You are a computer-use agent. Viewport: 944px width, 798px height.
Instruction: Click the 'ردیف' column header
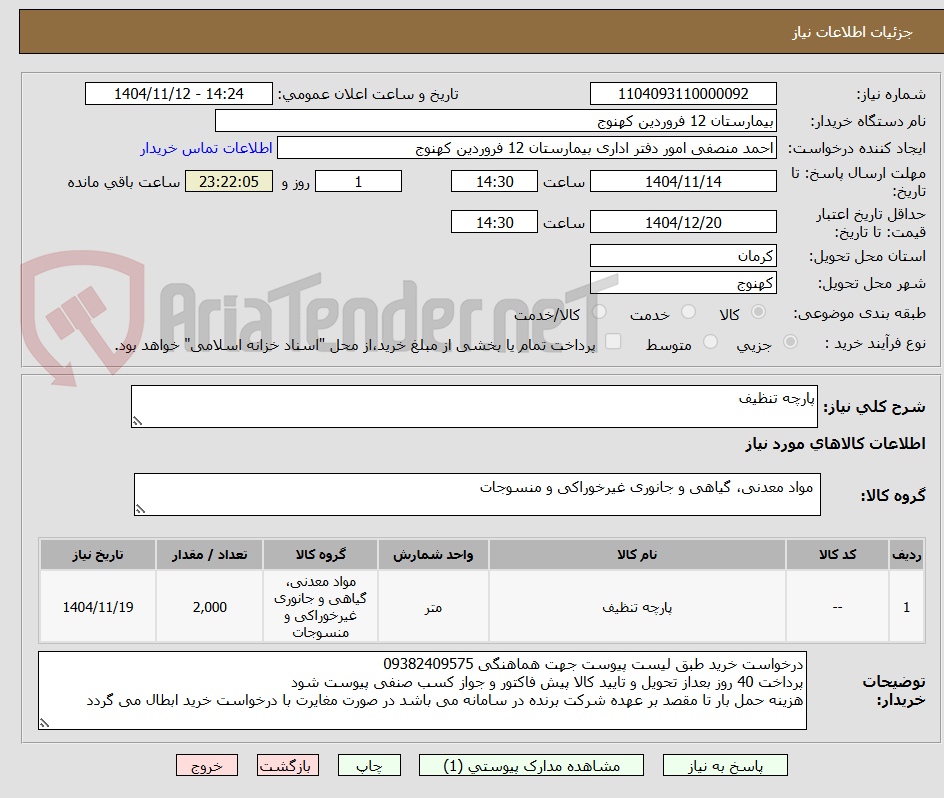coord(907,555)
